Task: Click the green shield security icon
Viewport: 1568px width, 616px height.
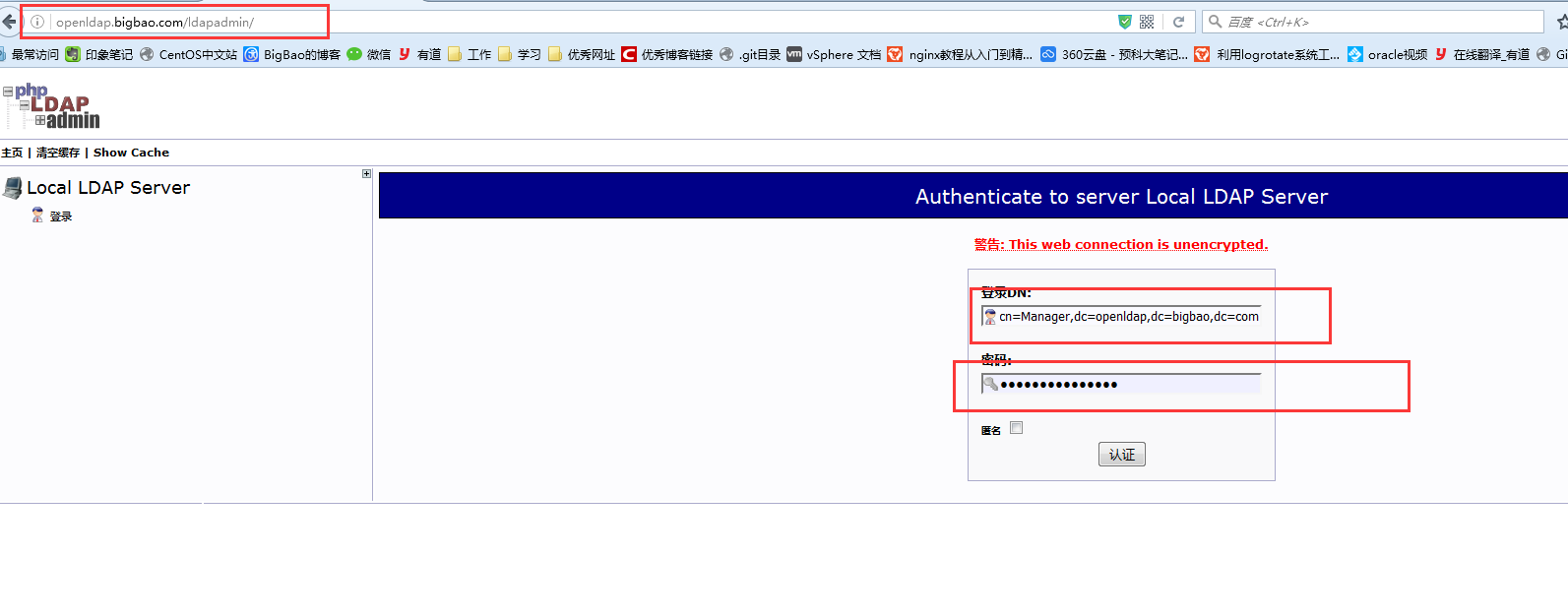Action: (x=1125, y=22)
